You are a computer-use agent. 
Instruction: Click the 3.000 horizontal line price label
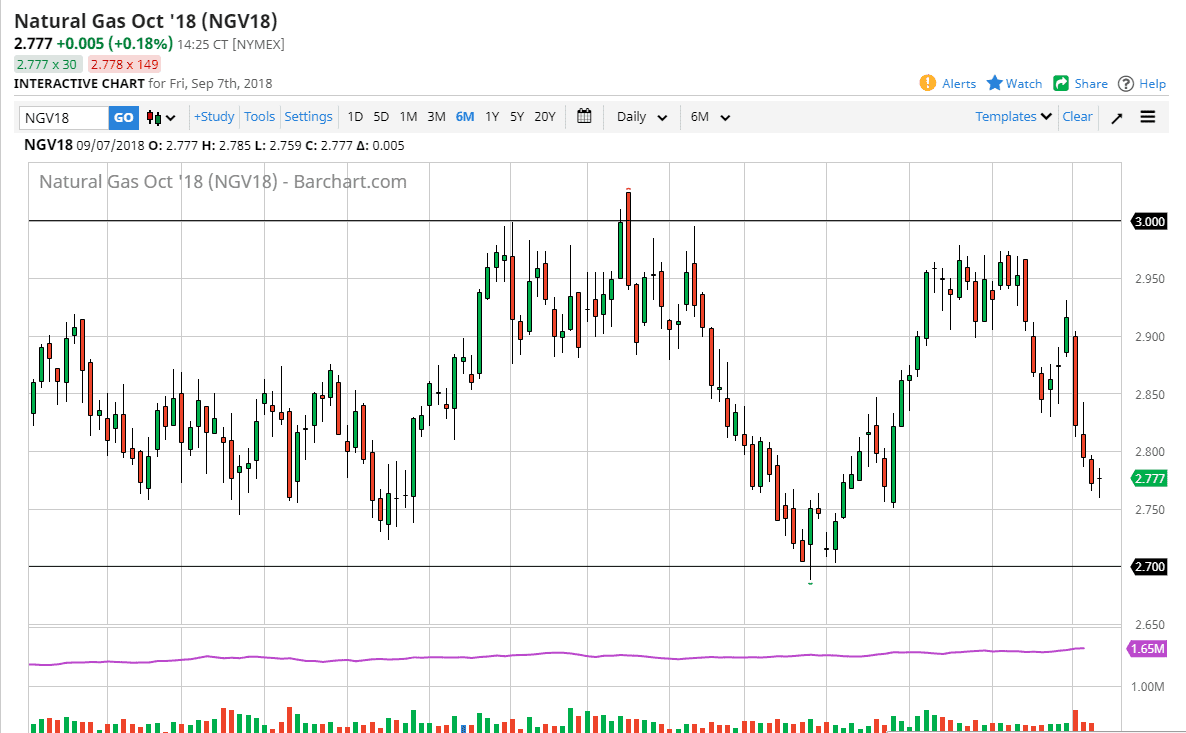click(1149, 221)
